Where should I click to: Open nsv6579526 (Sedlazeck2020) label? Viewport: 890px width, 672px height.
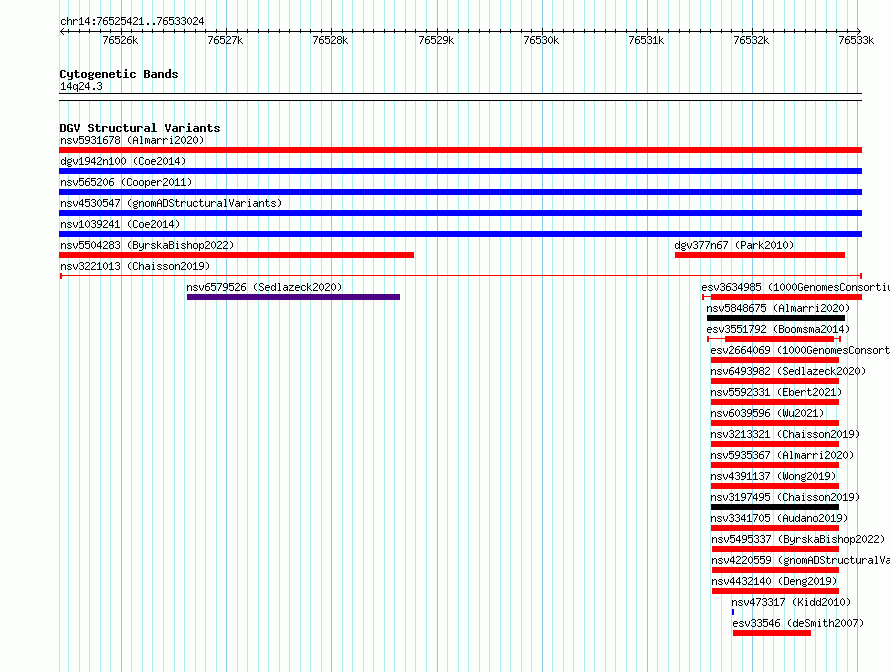(265, 287)
